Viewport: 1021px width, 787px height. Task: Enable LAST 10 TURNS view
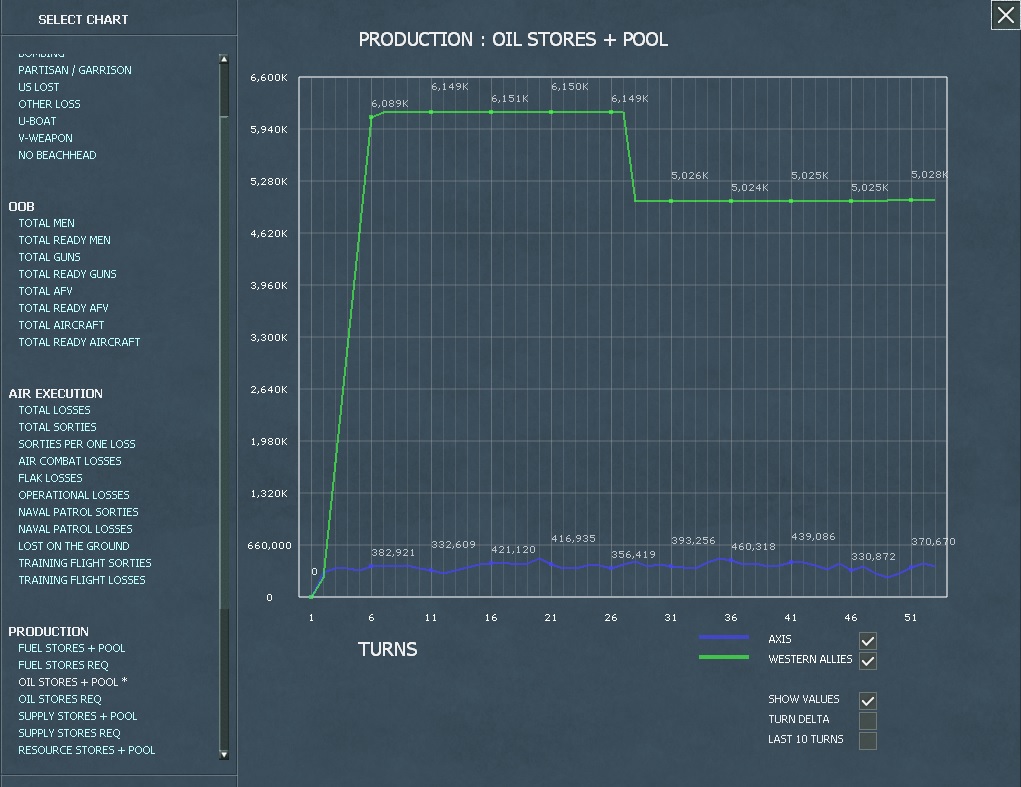(867, 740)
